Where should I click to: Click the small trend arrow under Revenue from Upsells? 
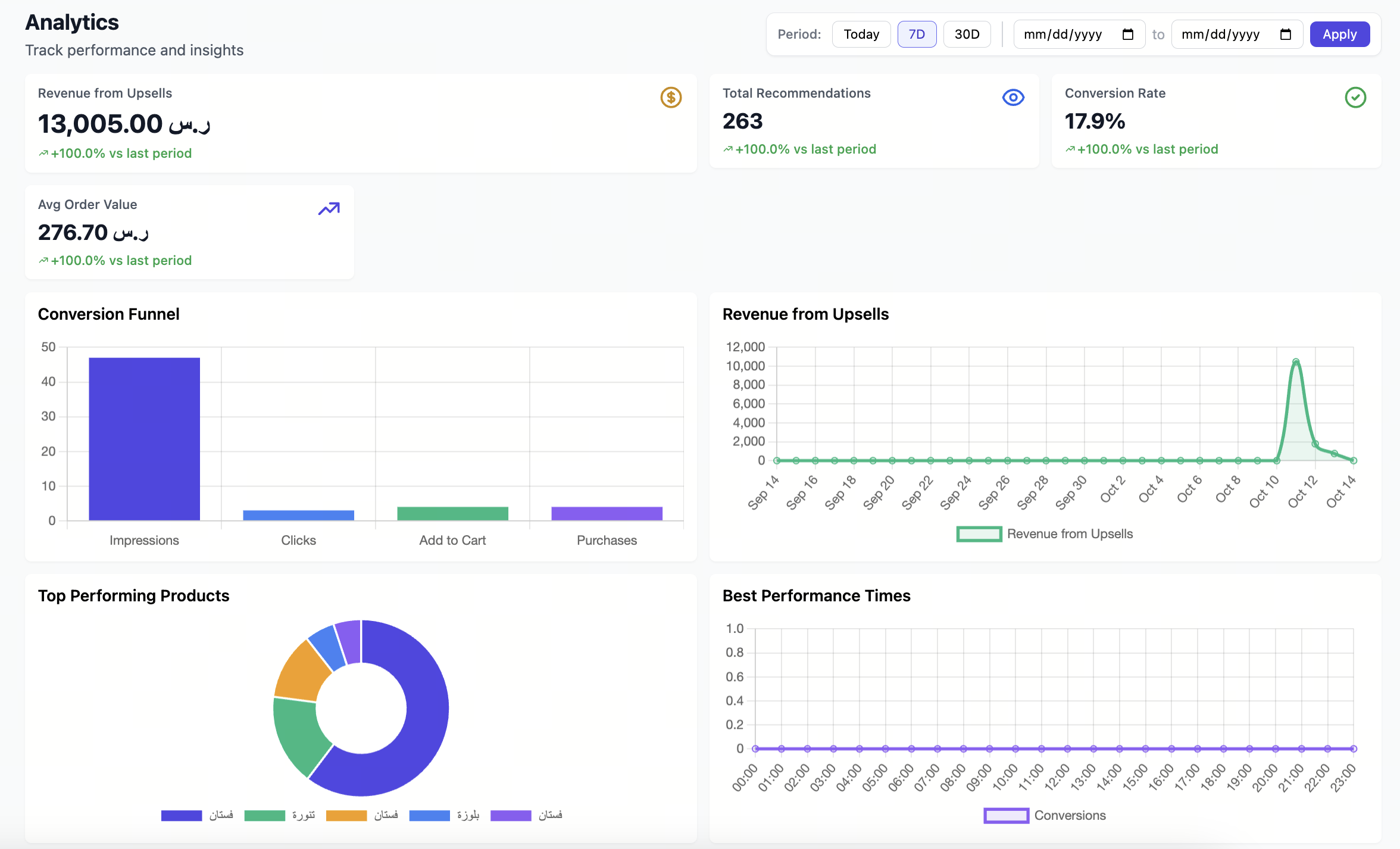click(x=43, y=154)
